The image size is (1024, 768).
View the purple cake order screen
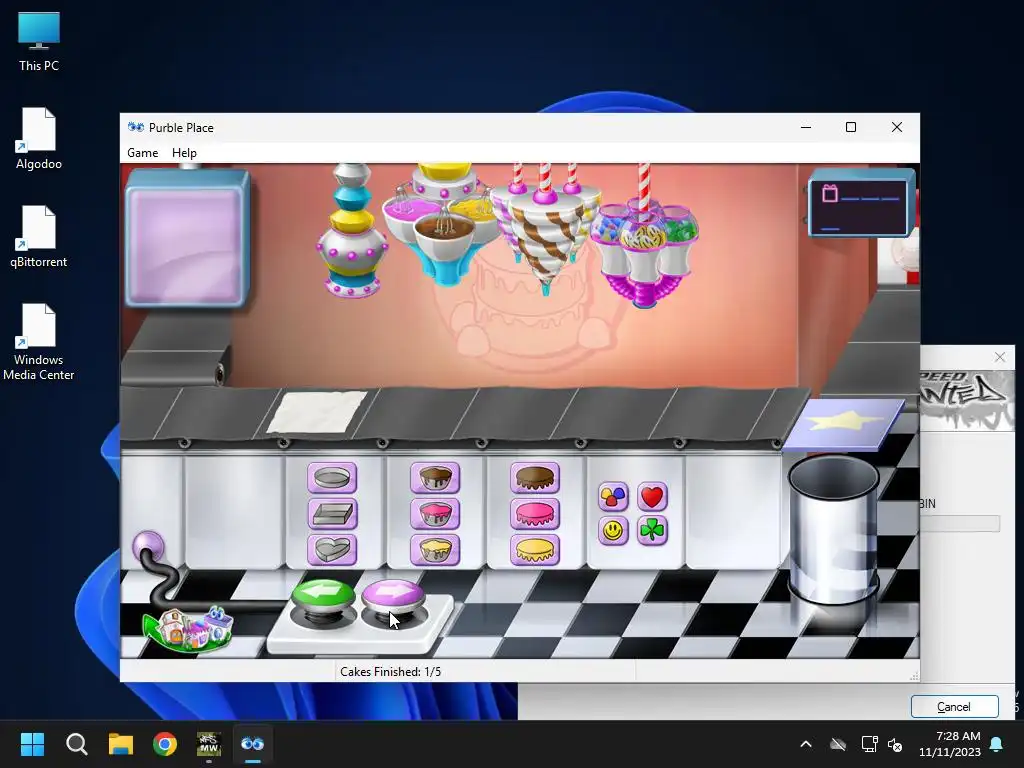point(187,238)
